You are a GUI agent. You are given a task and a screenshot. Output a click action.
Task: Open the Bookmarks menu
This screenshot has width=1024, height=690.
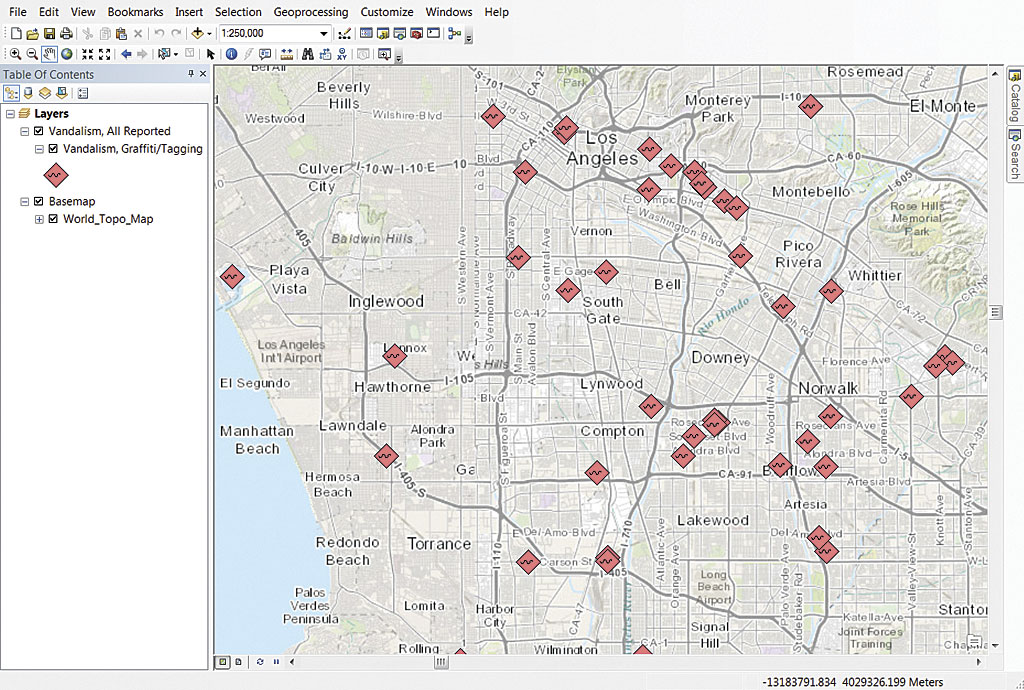pos(135,12)
